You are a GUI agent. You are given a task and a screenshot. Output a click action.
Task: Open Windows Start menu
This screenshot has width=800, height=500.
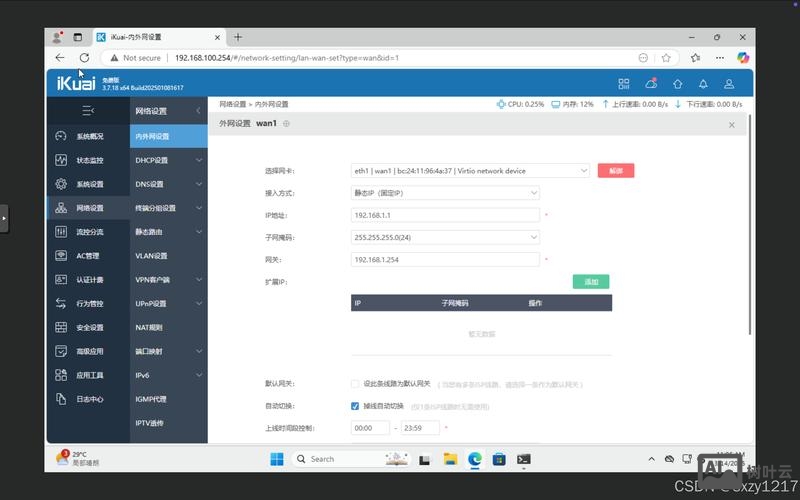click(x=277, y=459)
